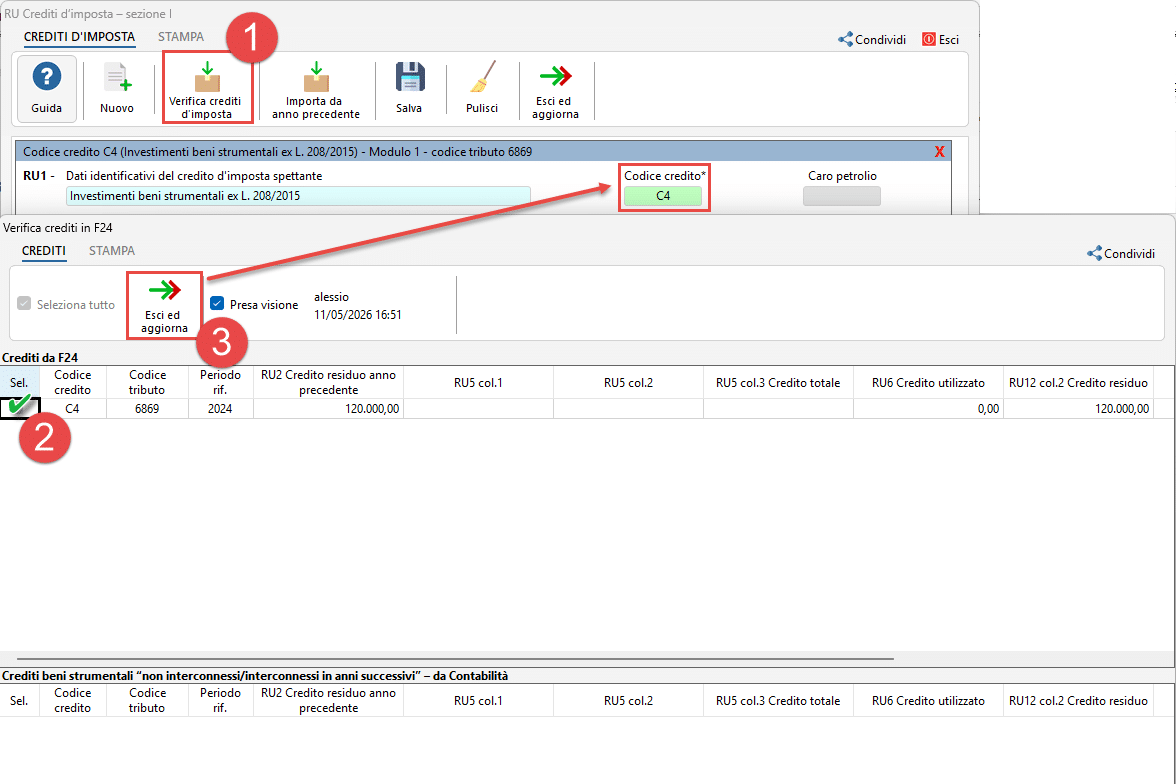Click Importa da anno precedente
The image size is (1176, 784).
[x=316, y=90]
